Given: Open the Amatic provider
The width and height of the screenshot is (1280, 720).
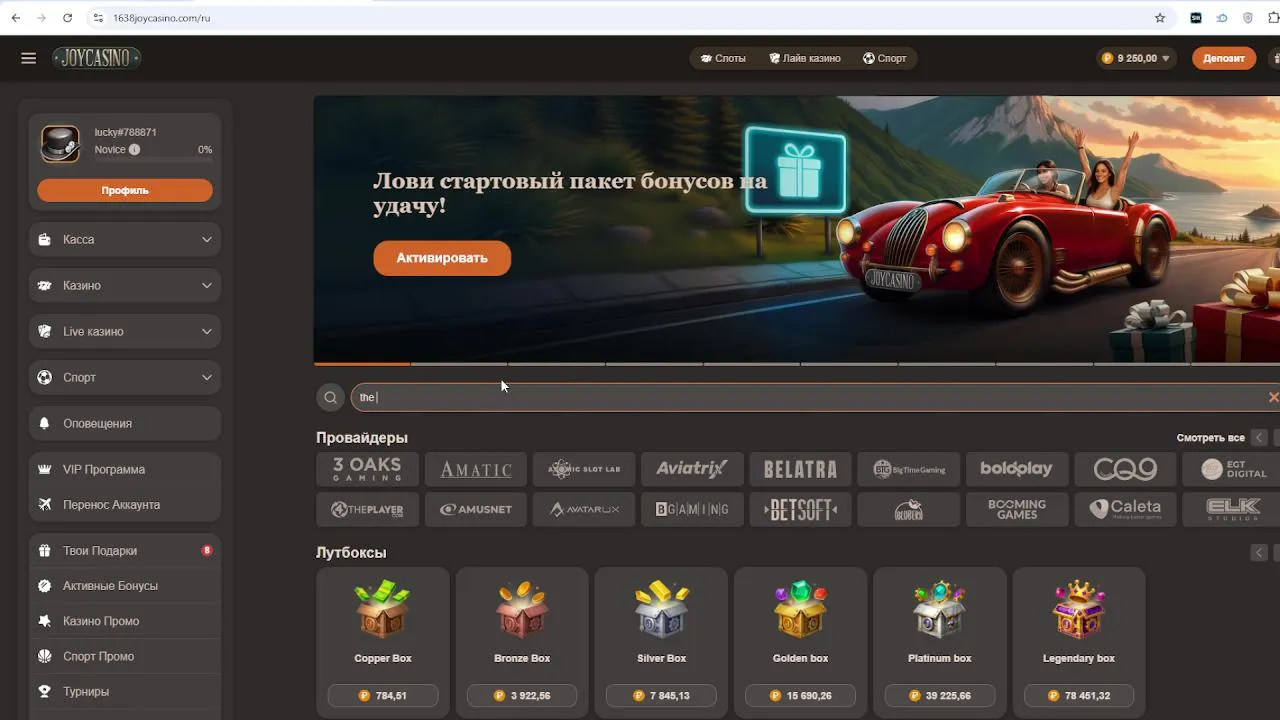Looking at the screenshot, I should point(476,469).
